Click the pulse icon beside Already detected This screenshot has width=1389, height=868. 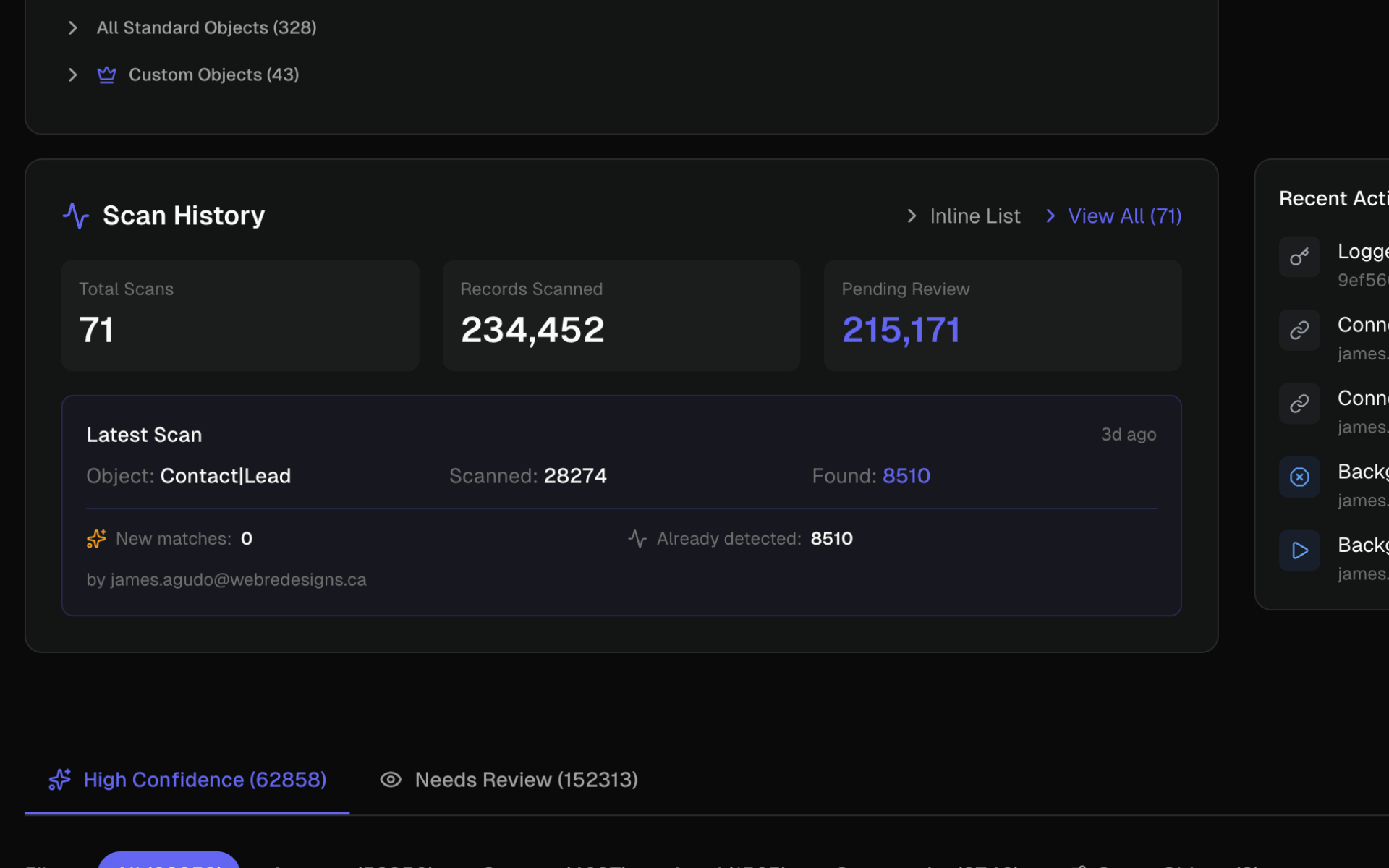pos(637,539)
